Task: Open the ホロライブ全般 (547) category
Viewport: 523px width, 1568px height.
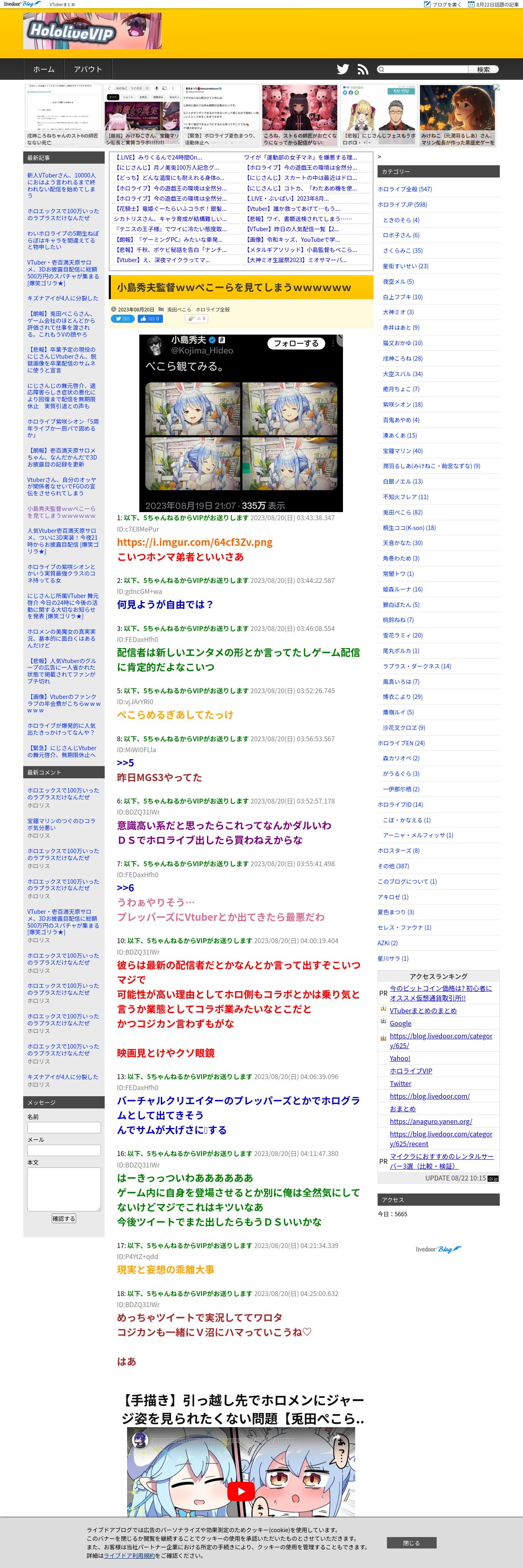Action: coord(404,189)
